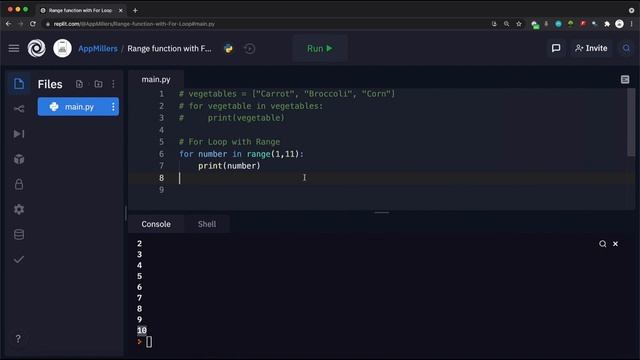This screenshot has height=360, width=640.
Task: Run the program with Run button
Action: [x=320, y=48]
